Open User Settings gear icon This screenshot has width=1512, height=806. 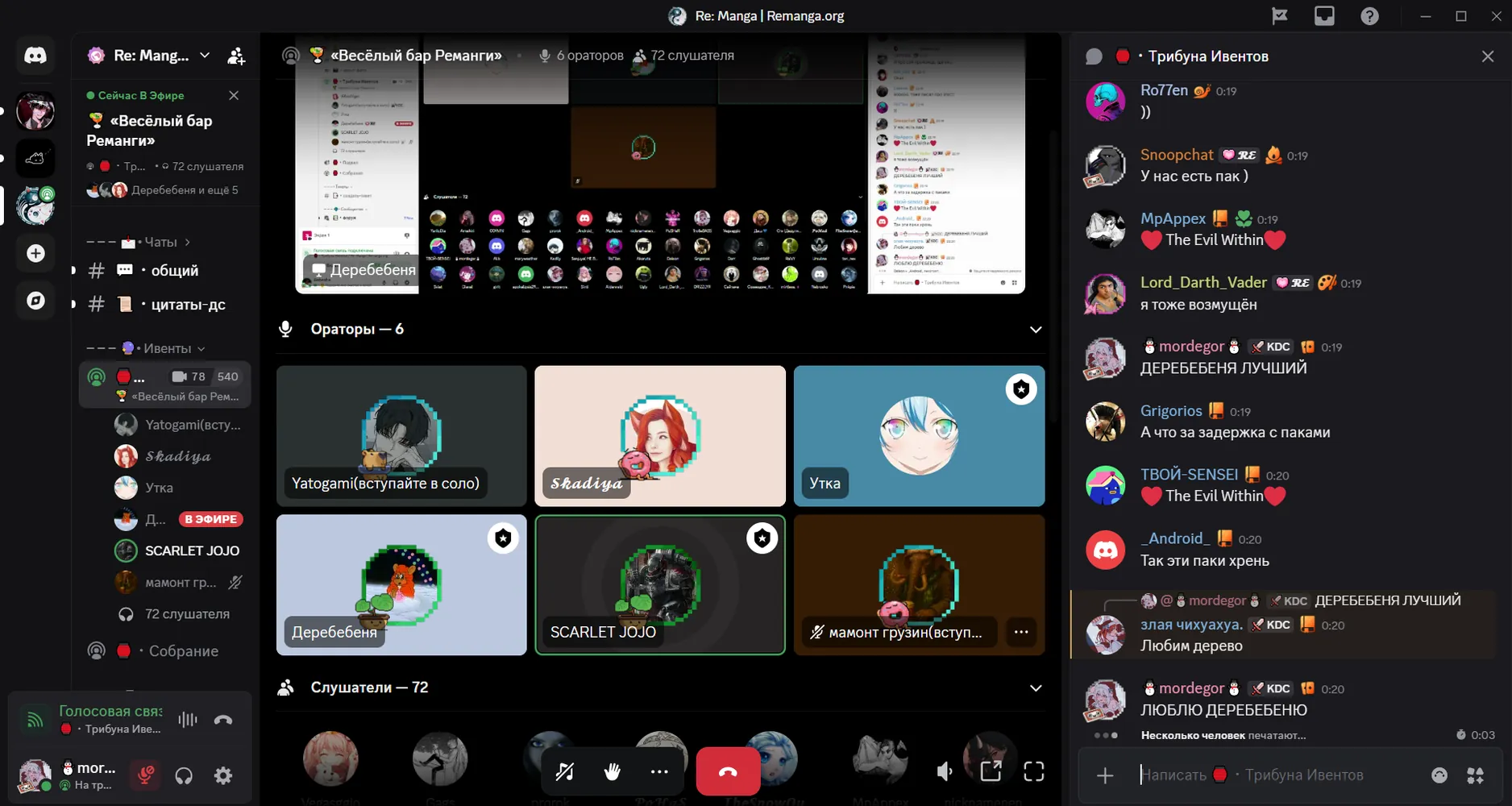point(223,775)
